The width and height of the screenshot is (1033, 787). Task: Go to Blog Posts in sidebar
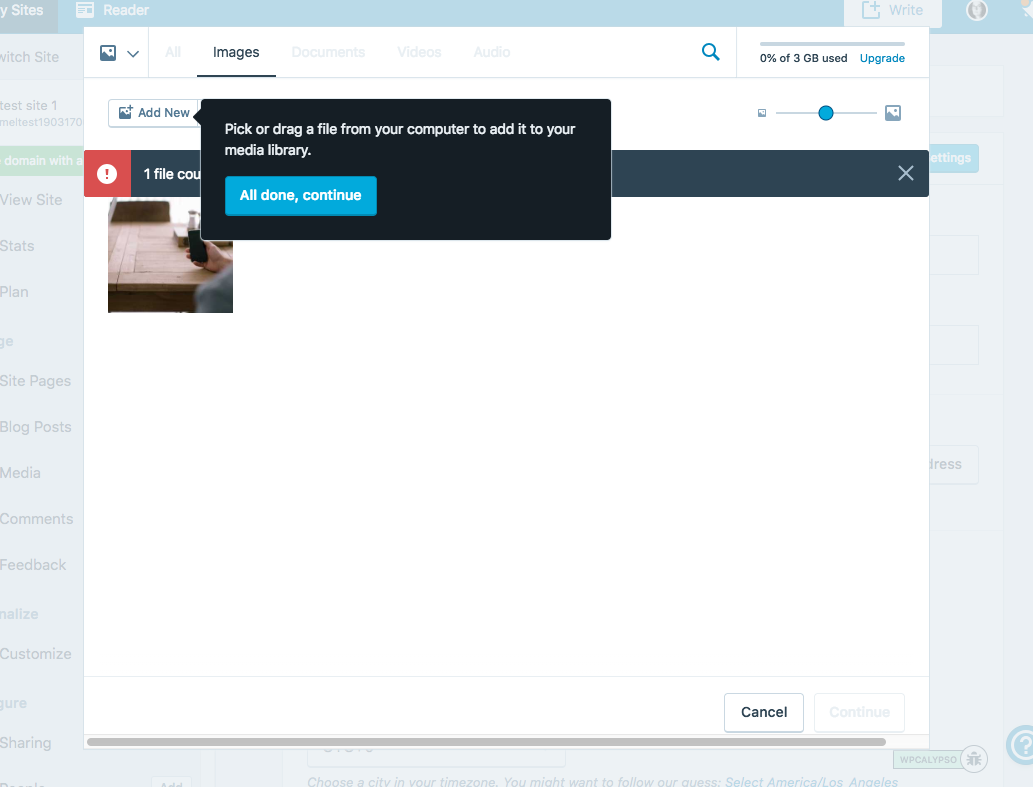(36, 427)
